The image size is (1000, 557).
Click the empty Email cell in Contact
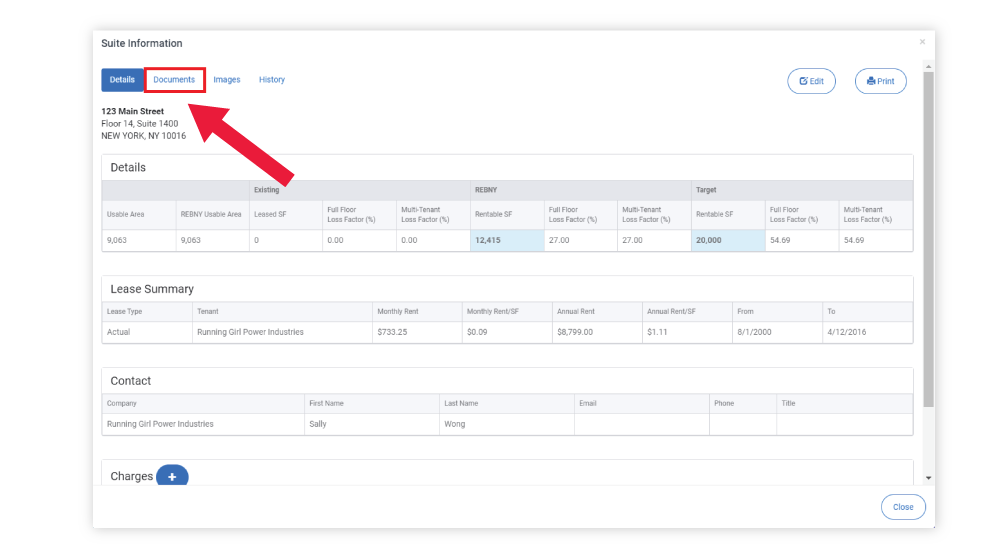pos(642,424)
